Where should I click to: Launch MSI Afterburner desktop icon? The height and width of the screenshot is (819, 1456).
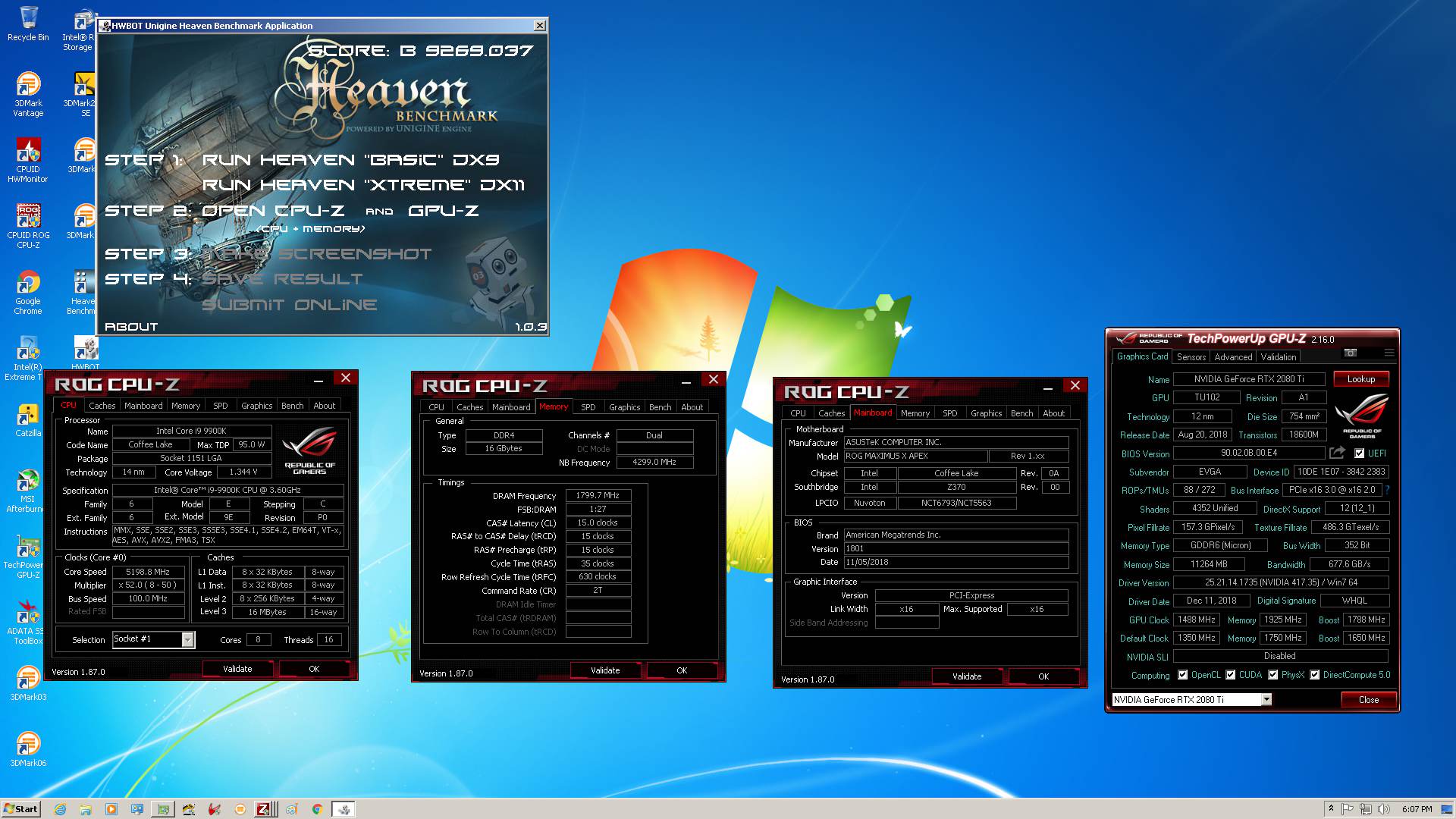point(28,491)
